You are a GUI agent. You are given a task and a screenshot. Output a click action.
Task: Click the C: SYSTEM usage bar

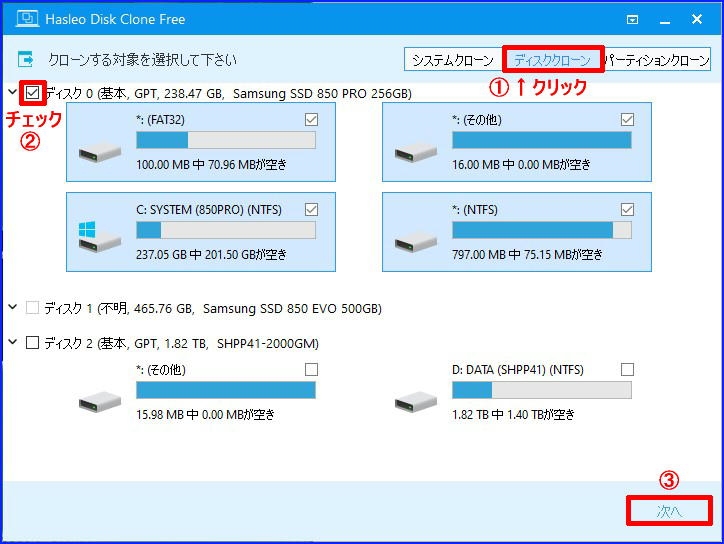[226, 230]
